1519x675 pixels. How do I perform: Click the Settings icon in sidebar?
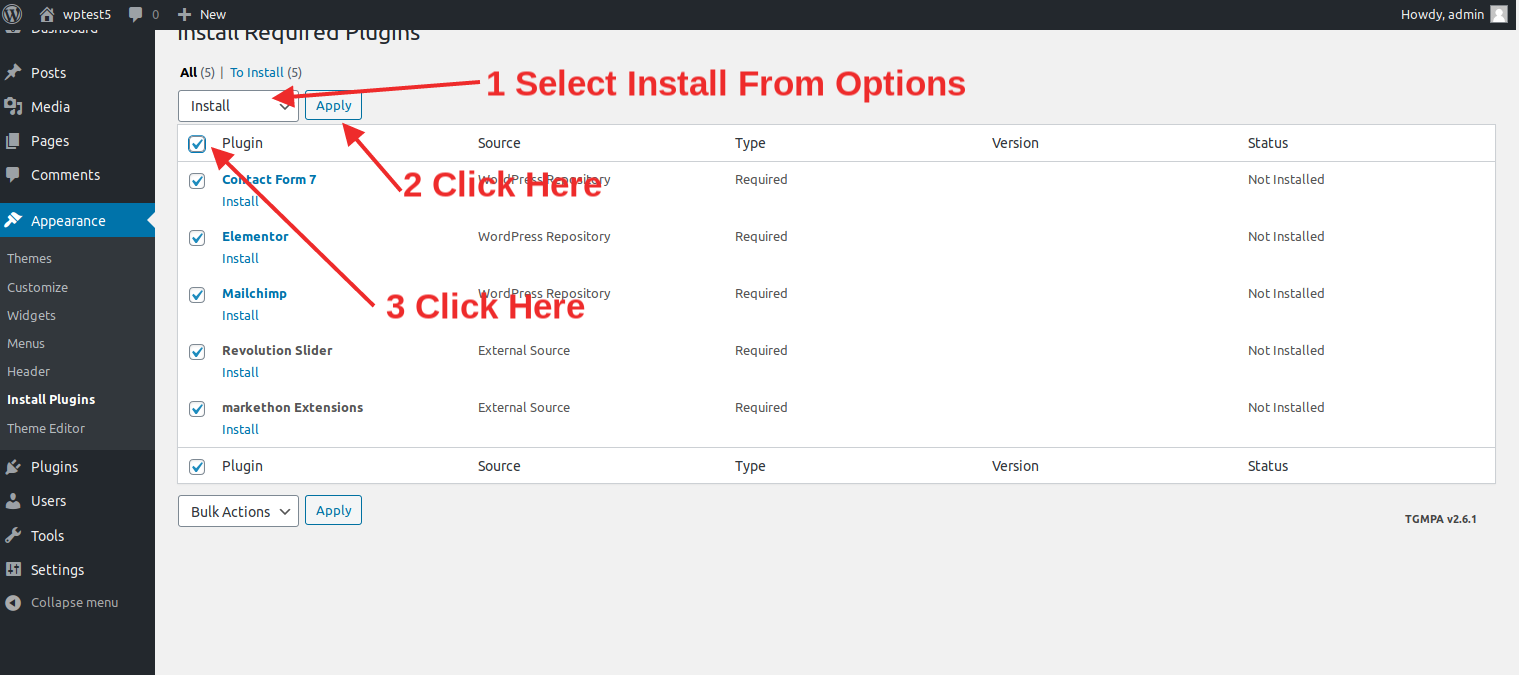pos(13,569)
